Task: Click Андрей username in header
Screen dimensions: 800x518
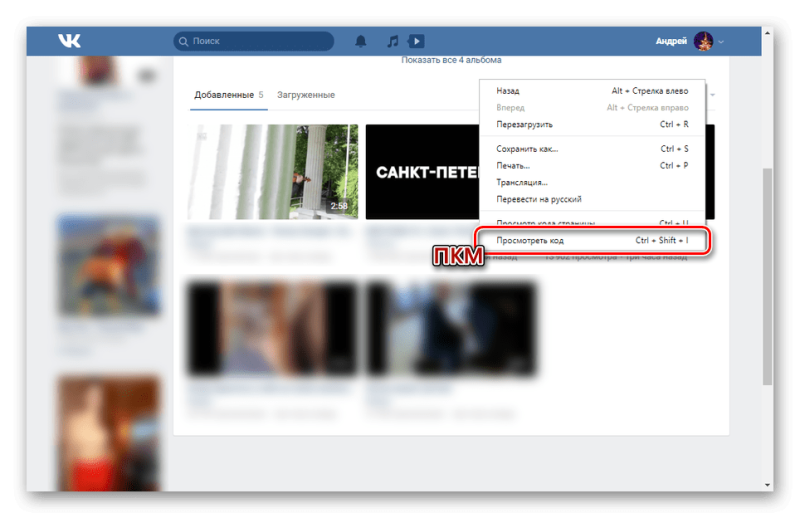Action: [671, 41]
